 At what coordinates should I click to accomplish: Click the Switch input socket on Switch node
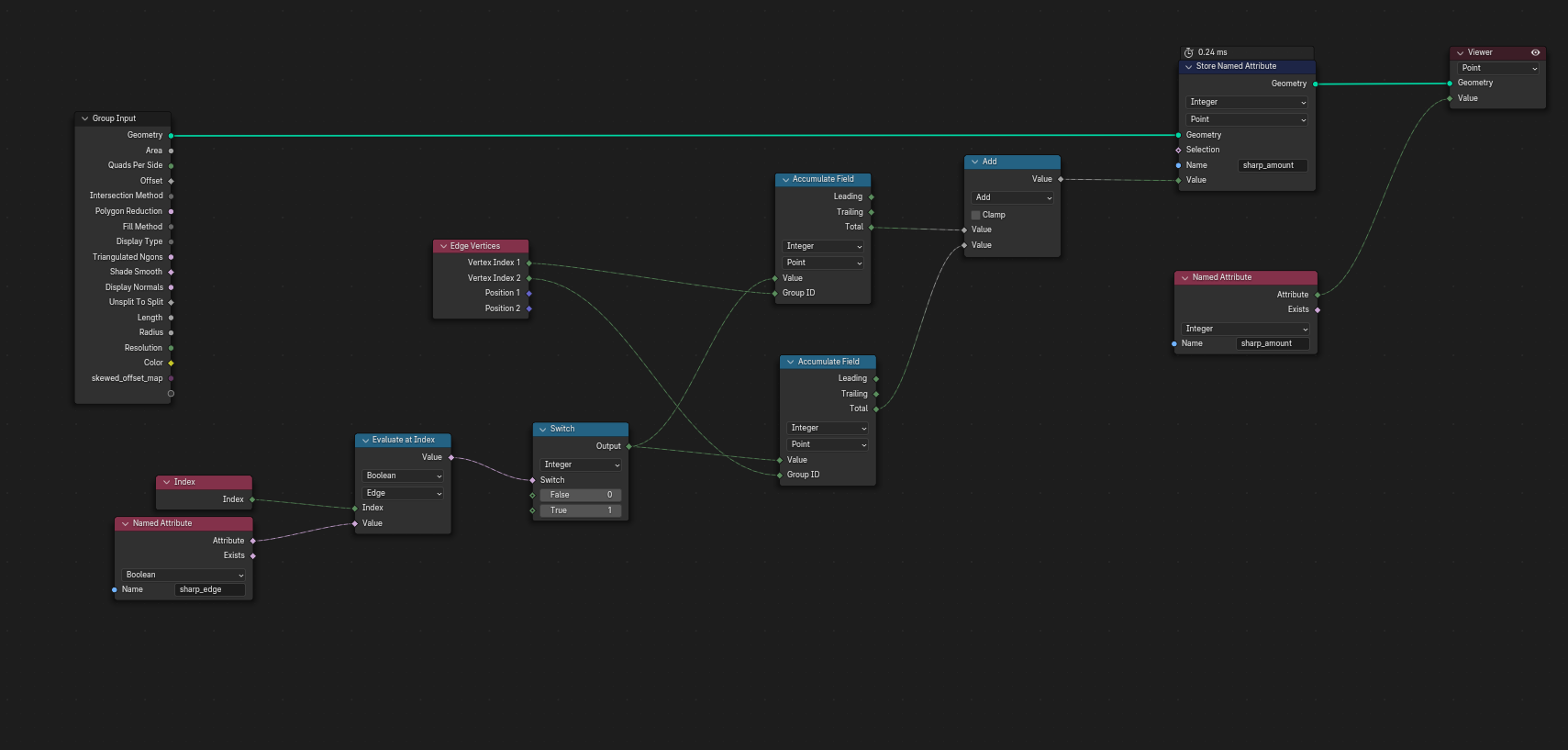[532, 480]
